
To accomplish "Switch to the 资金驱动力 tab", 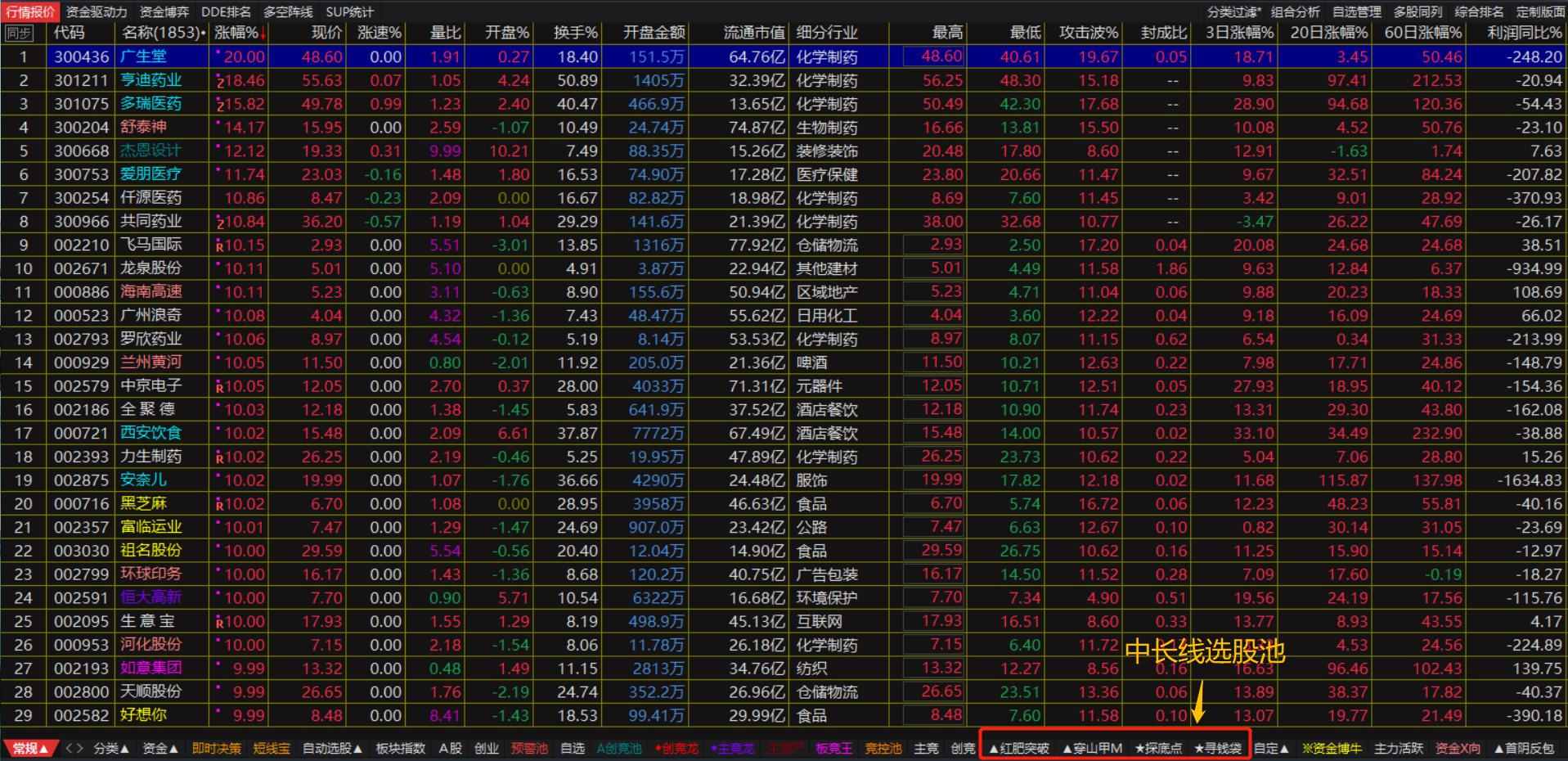I will click(x=97, y=11).
